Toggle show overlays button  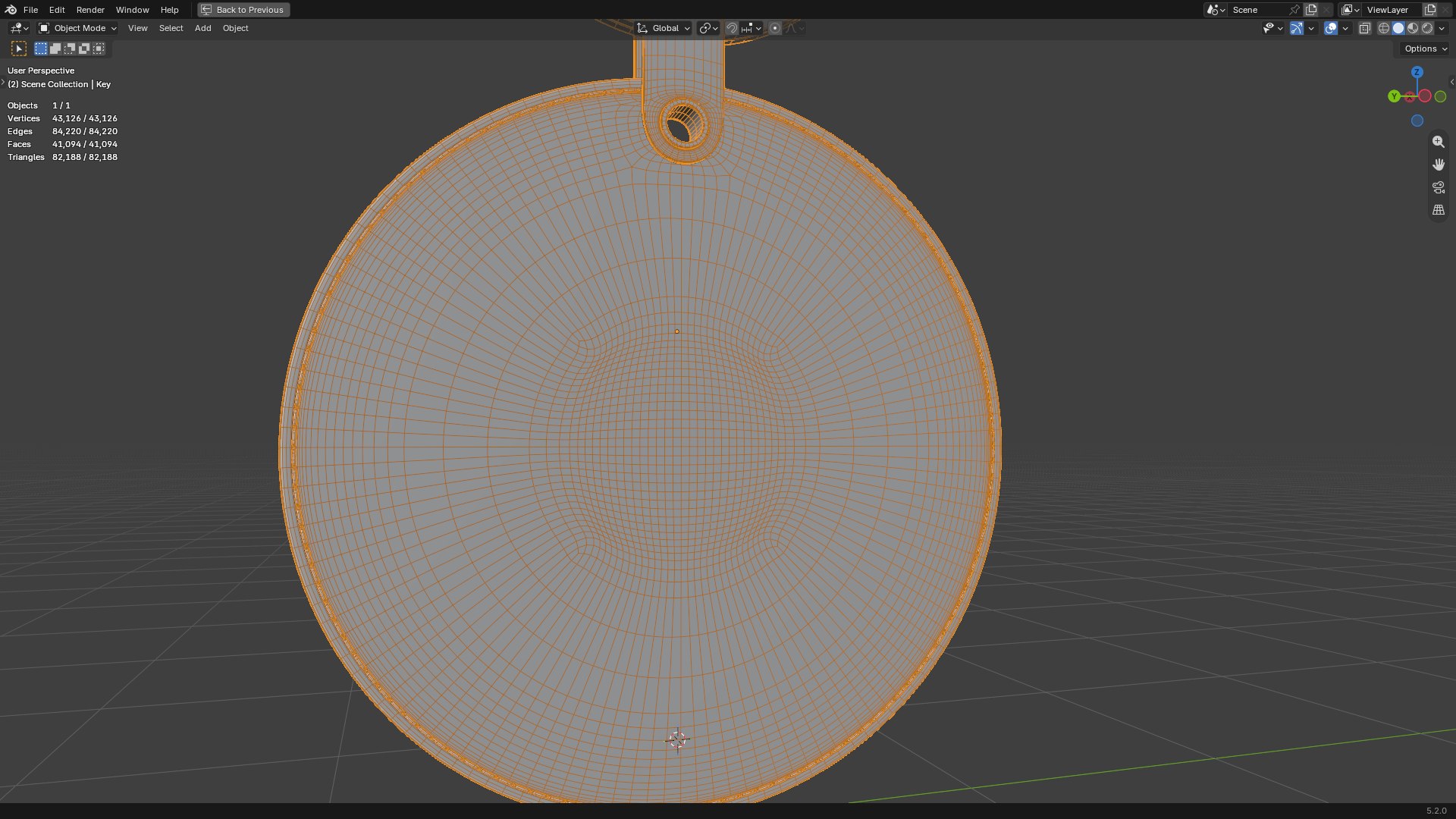1331,28
